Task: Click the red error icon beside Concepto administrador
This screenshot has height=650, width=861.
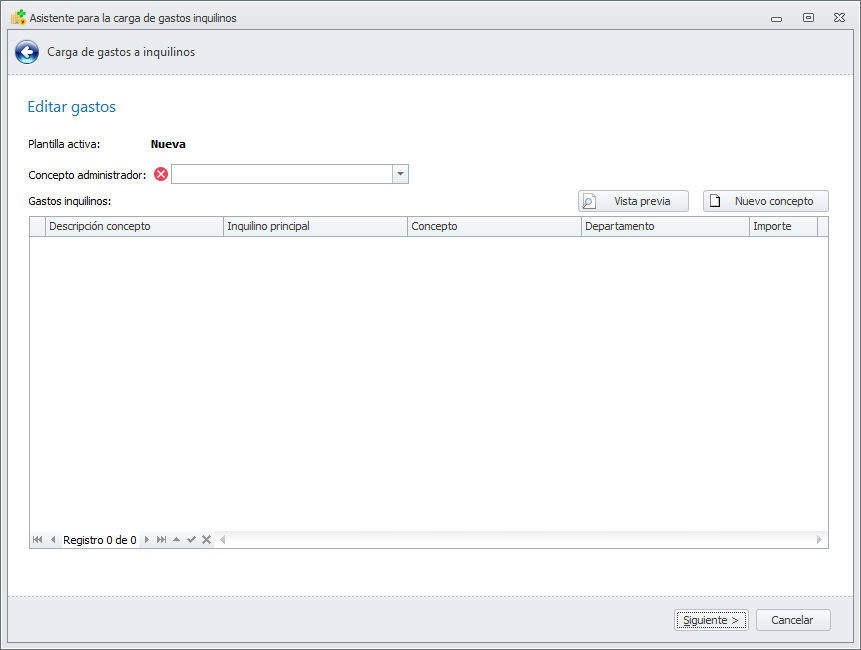Action: point(161,175)
